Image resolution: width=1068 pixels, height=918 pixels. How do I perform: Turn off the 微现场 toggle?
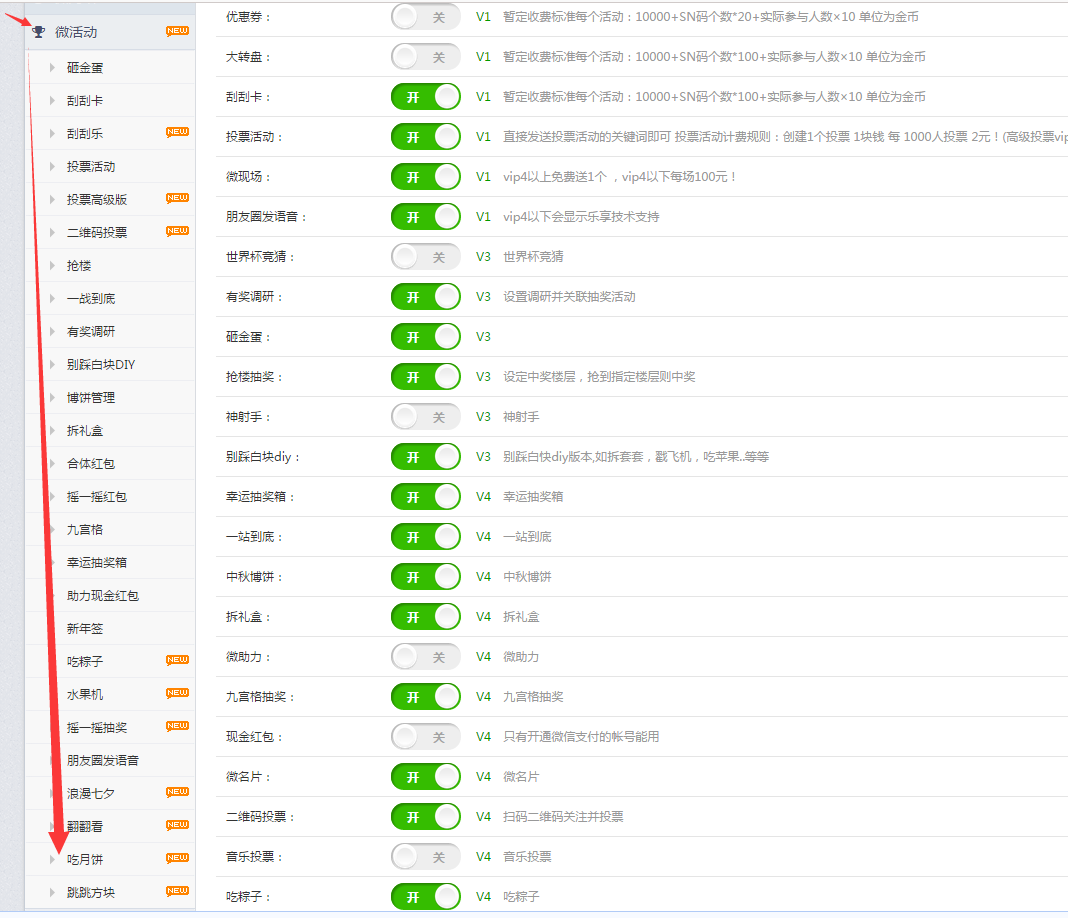click(x=426, y=177)
